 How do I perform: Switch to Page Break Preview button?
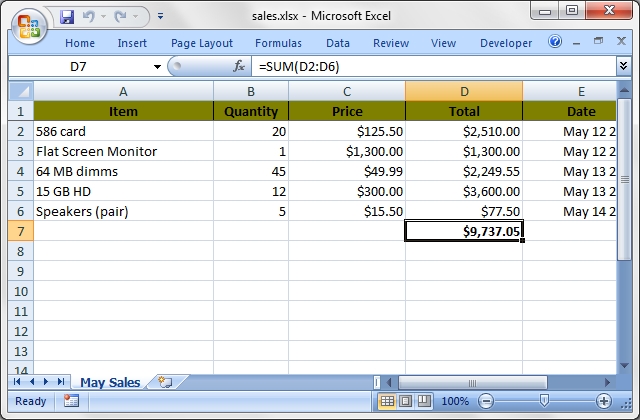[424, 401]
